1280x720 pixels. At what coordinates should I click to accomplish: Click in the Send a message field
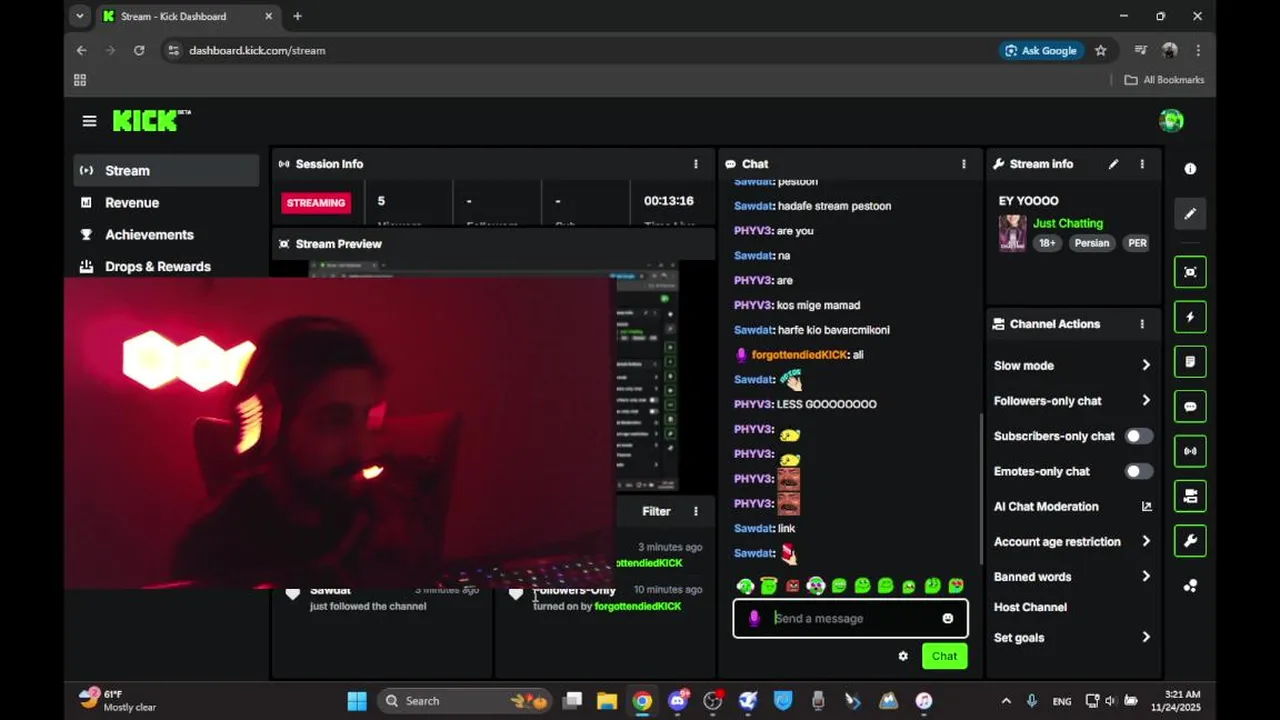850,618
